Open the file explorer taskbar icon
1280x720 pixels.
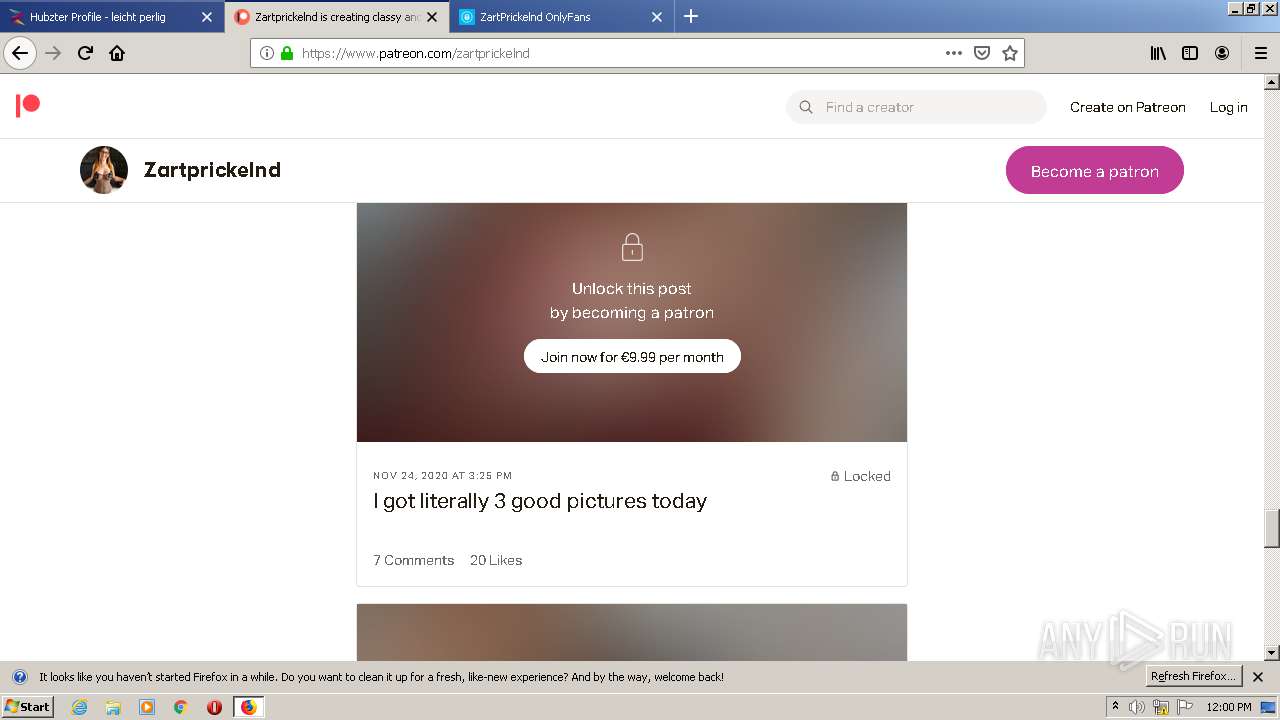click(113, 707)
